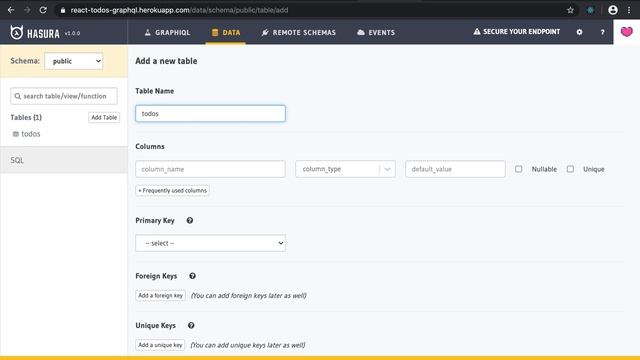Click the table icon beside todos

coord(16,134)
